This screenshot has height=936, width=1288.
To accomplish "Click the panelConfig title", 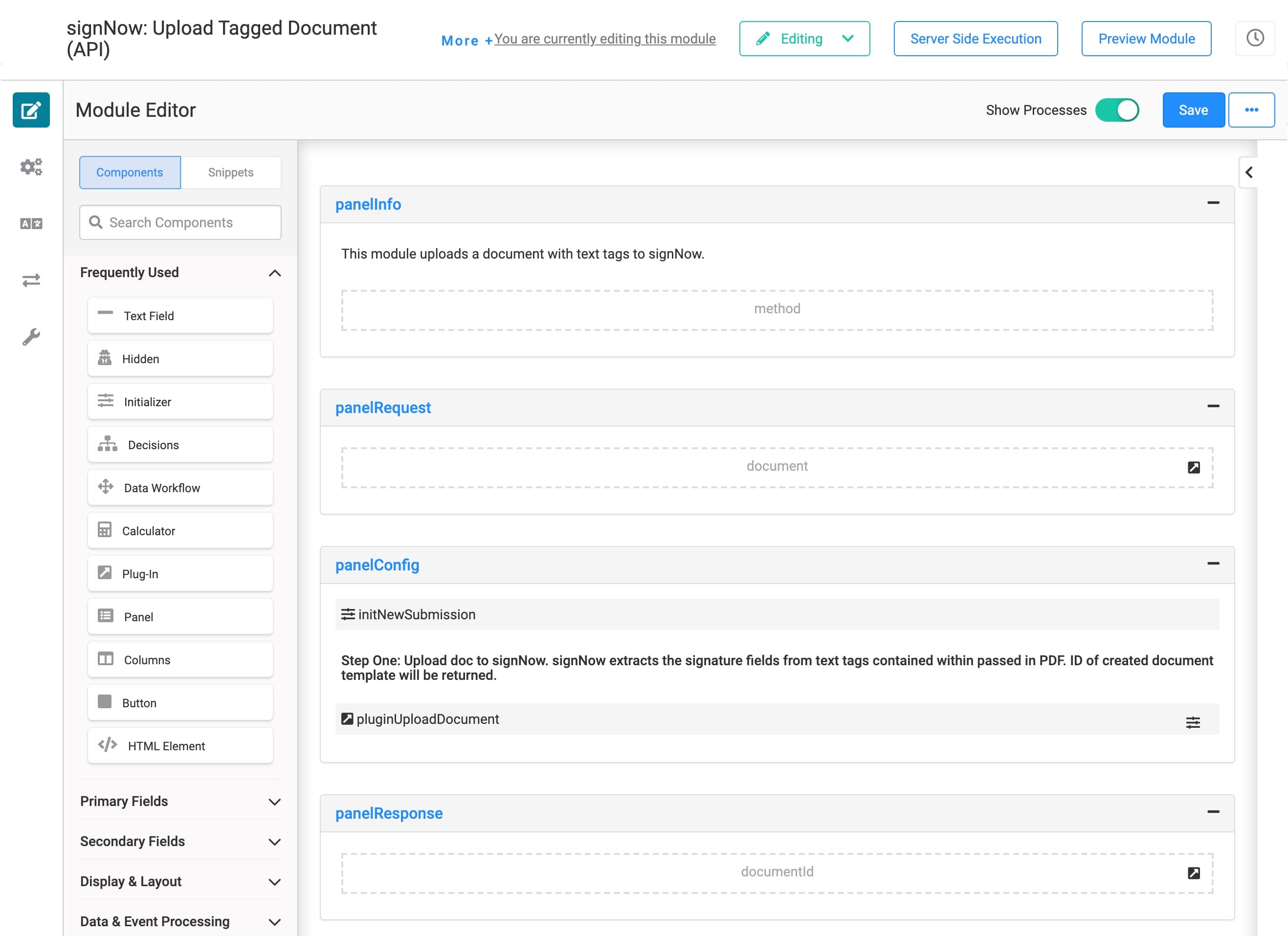I will pos(377,565).
